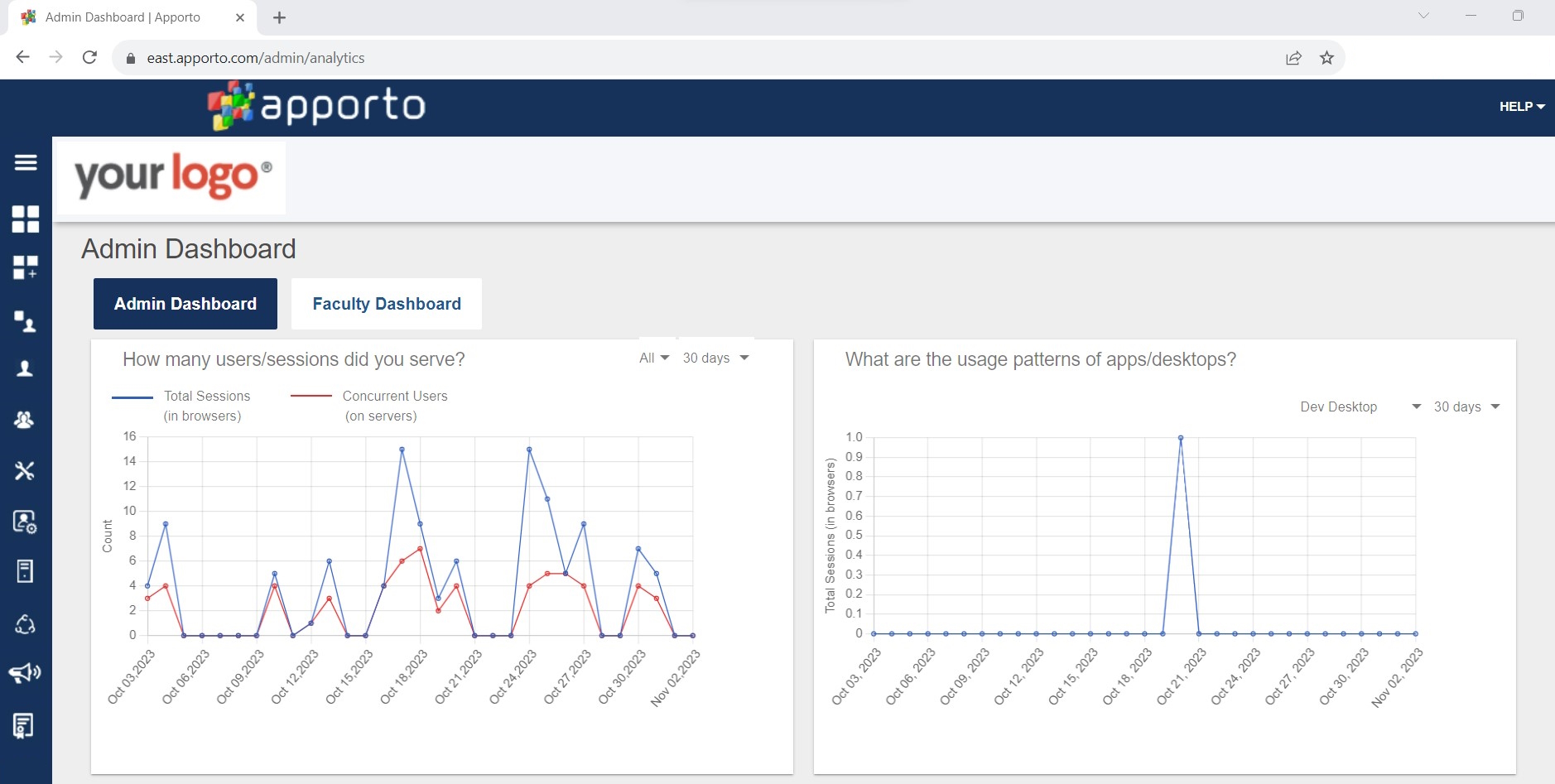The width and height of the screenshot is (1555, 784).
Task: Click the four-squares dashboard icon in sidebar
Action: 26,219
